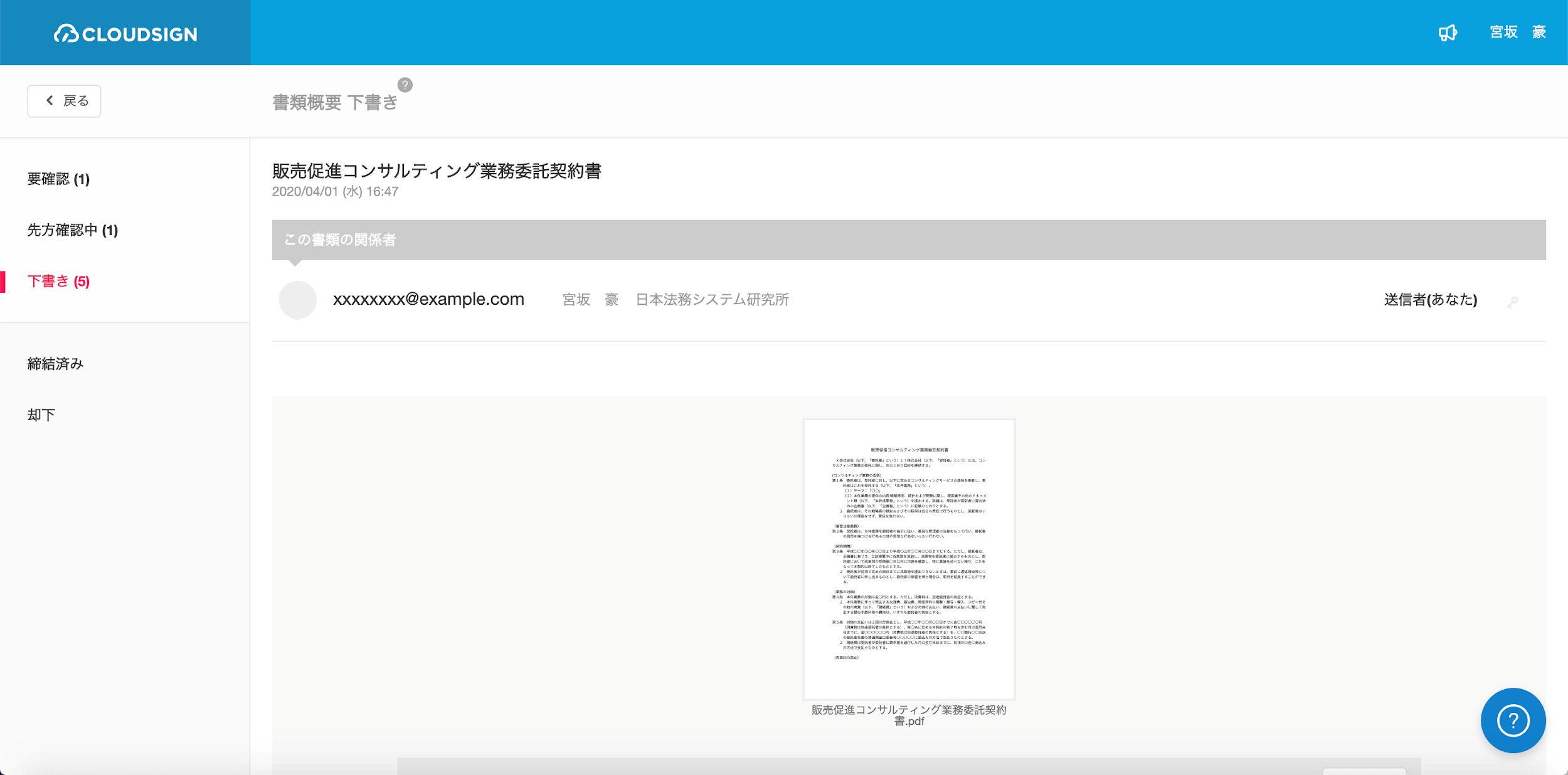Click the 送信者(あなた) label
1568x775 pixels.
coord(1430,300)
